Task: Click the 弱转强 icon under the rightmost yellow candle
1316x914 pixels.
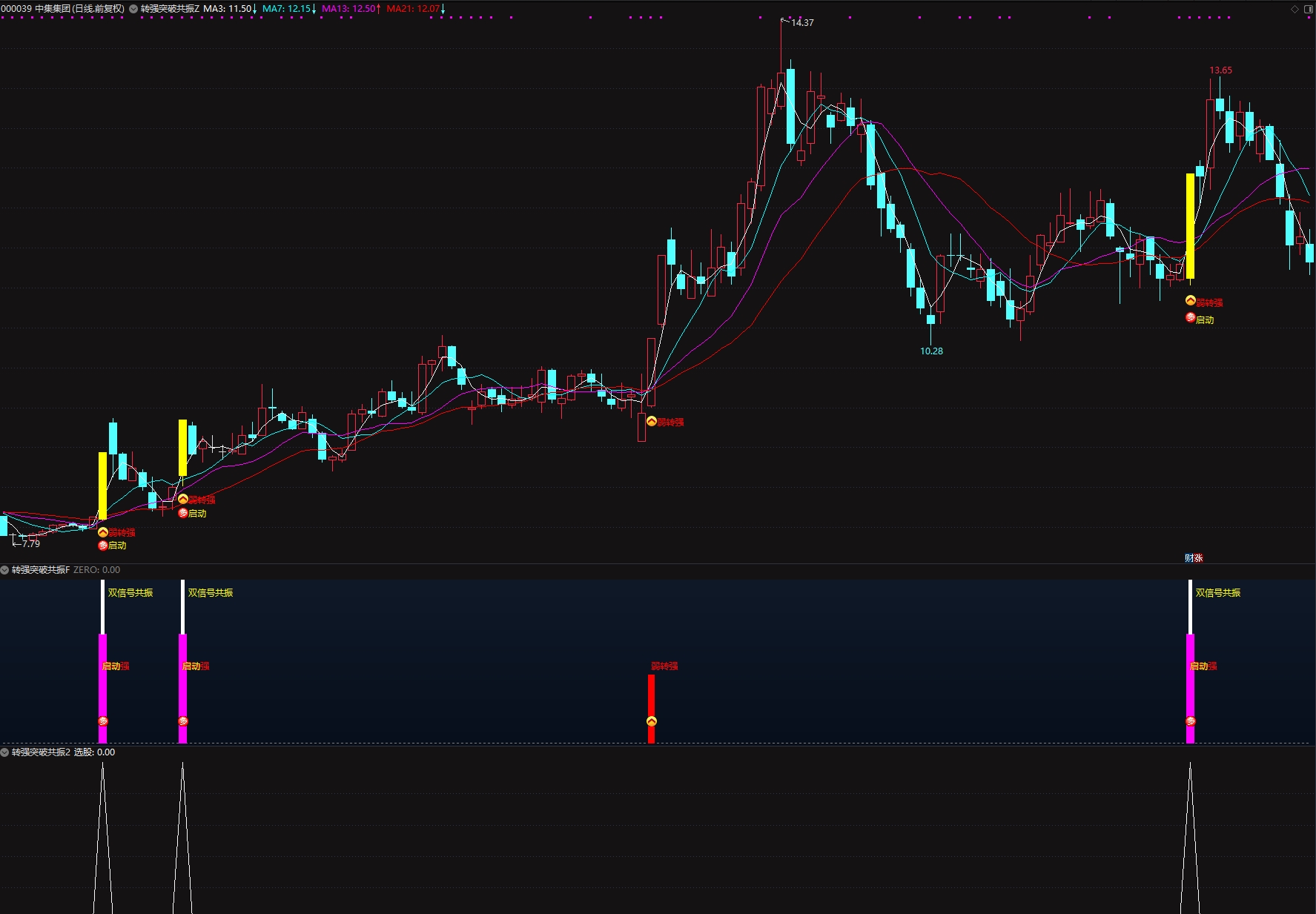Action: [x=1191, y=301]
